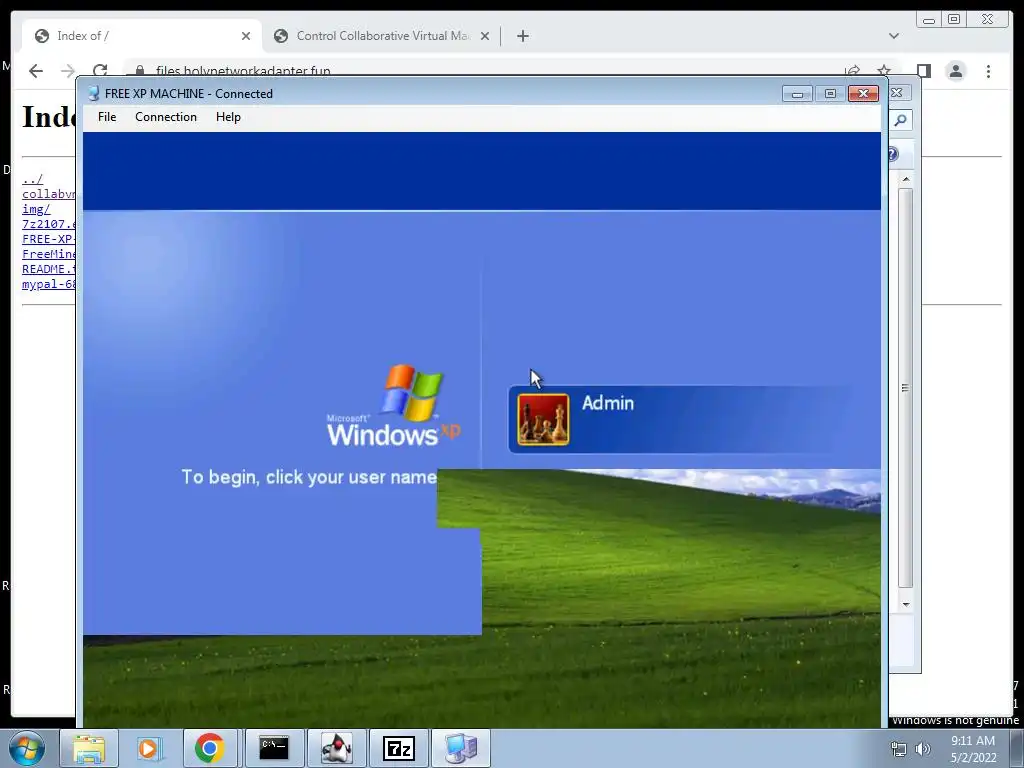
Task: Open the mypal-68 file link
Action: pos(48,284)
